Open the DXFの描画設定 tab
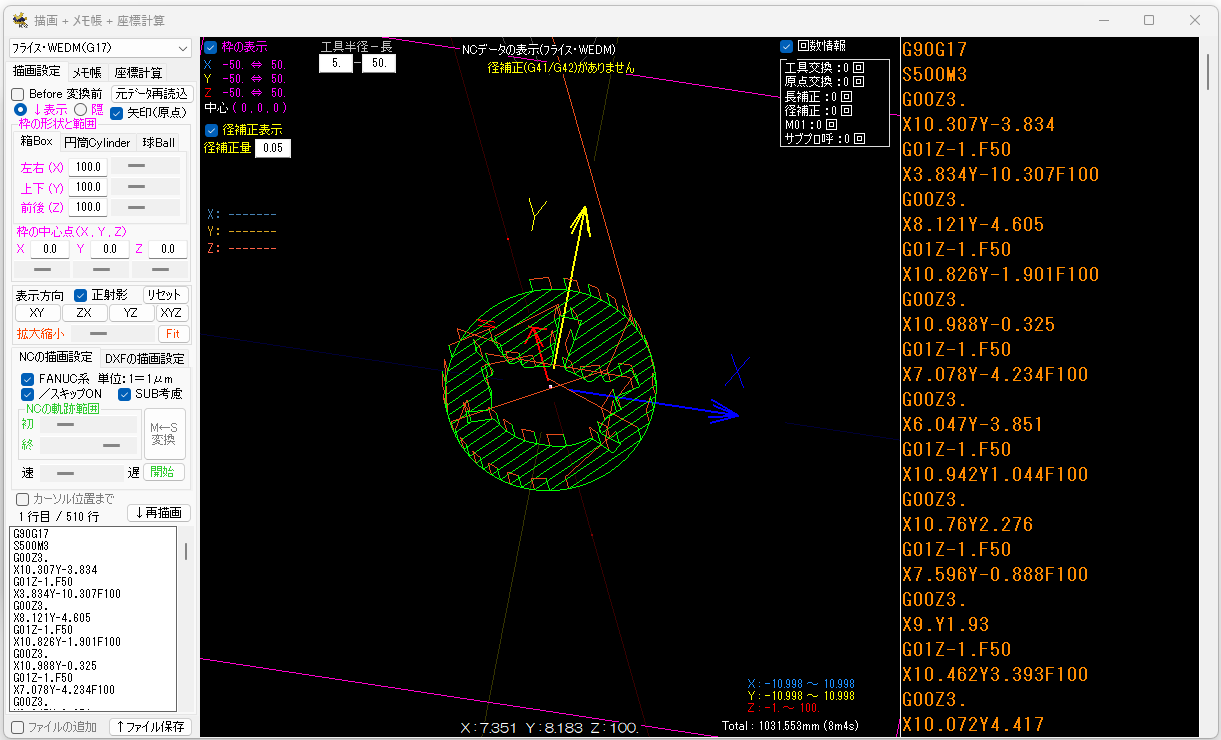 145,358
